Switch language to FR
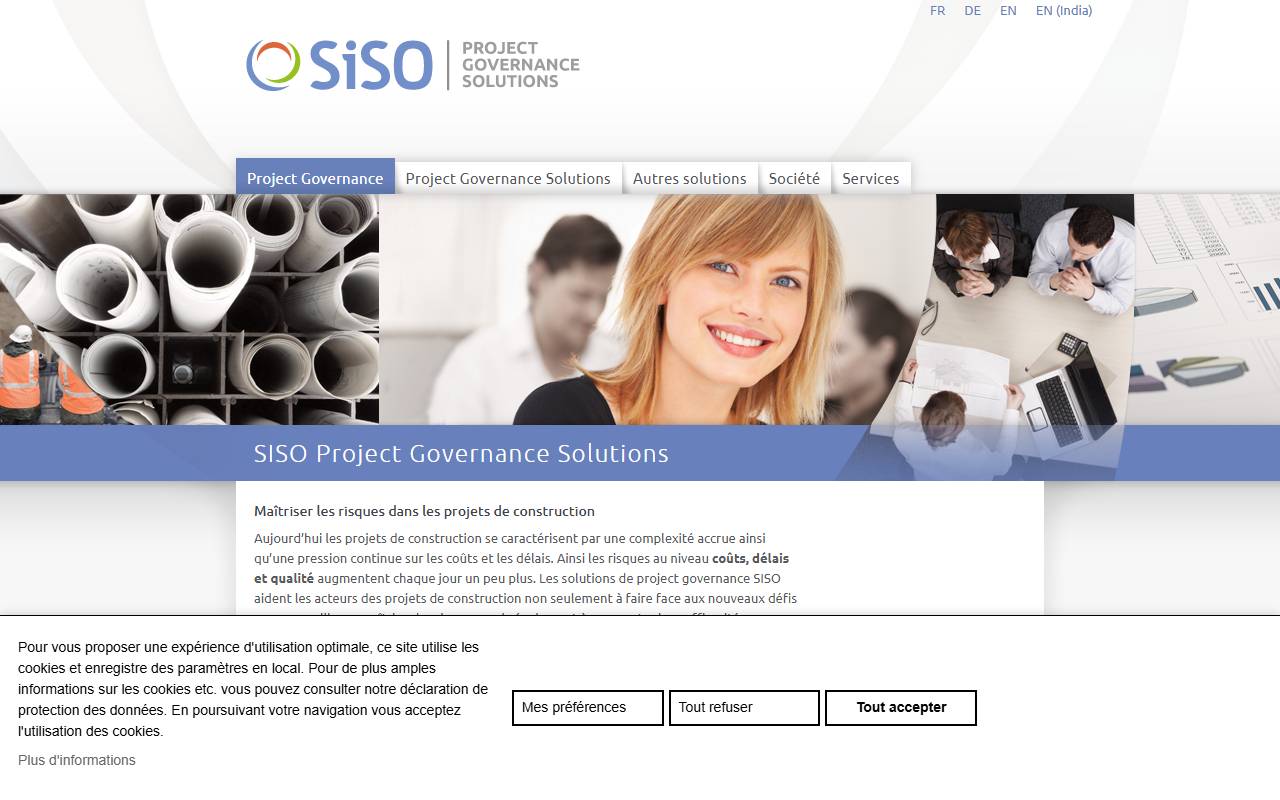The width and height of the screenshot is (1280, 800). click(937, 11)
